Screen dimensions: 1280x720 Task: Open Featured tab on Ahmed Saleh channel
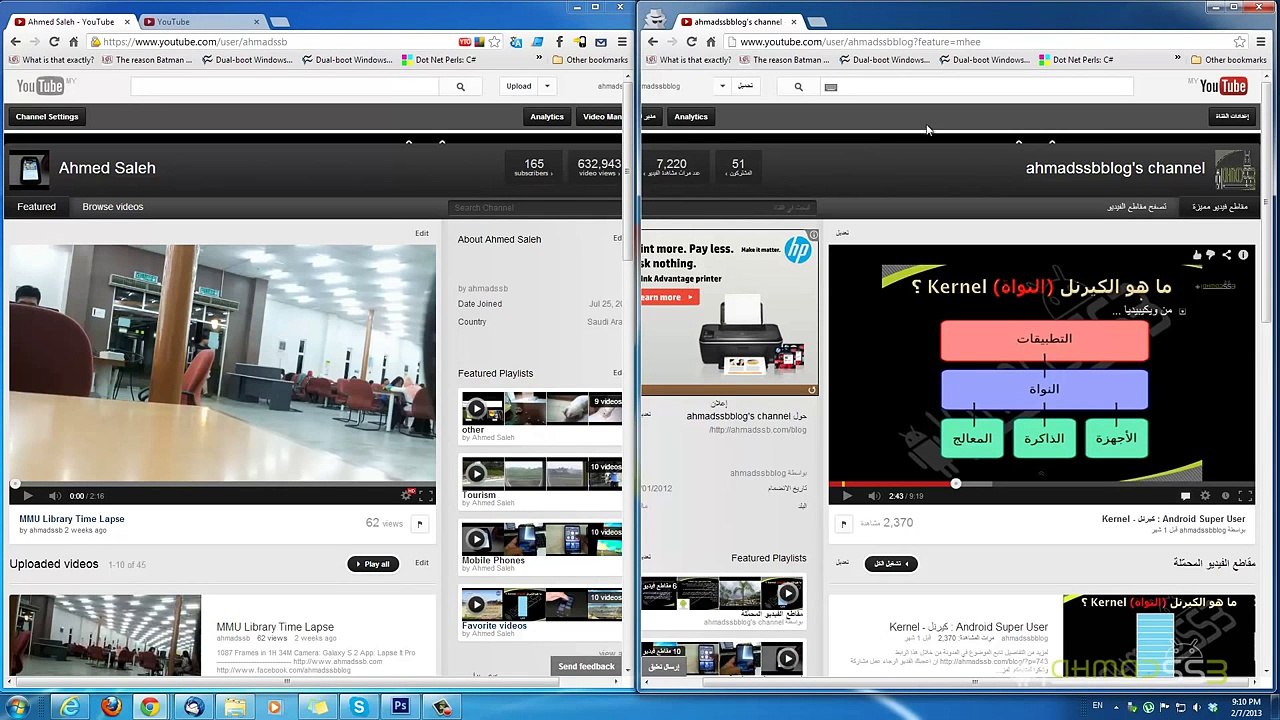click(36, 207)
